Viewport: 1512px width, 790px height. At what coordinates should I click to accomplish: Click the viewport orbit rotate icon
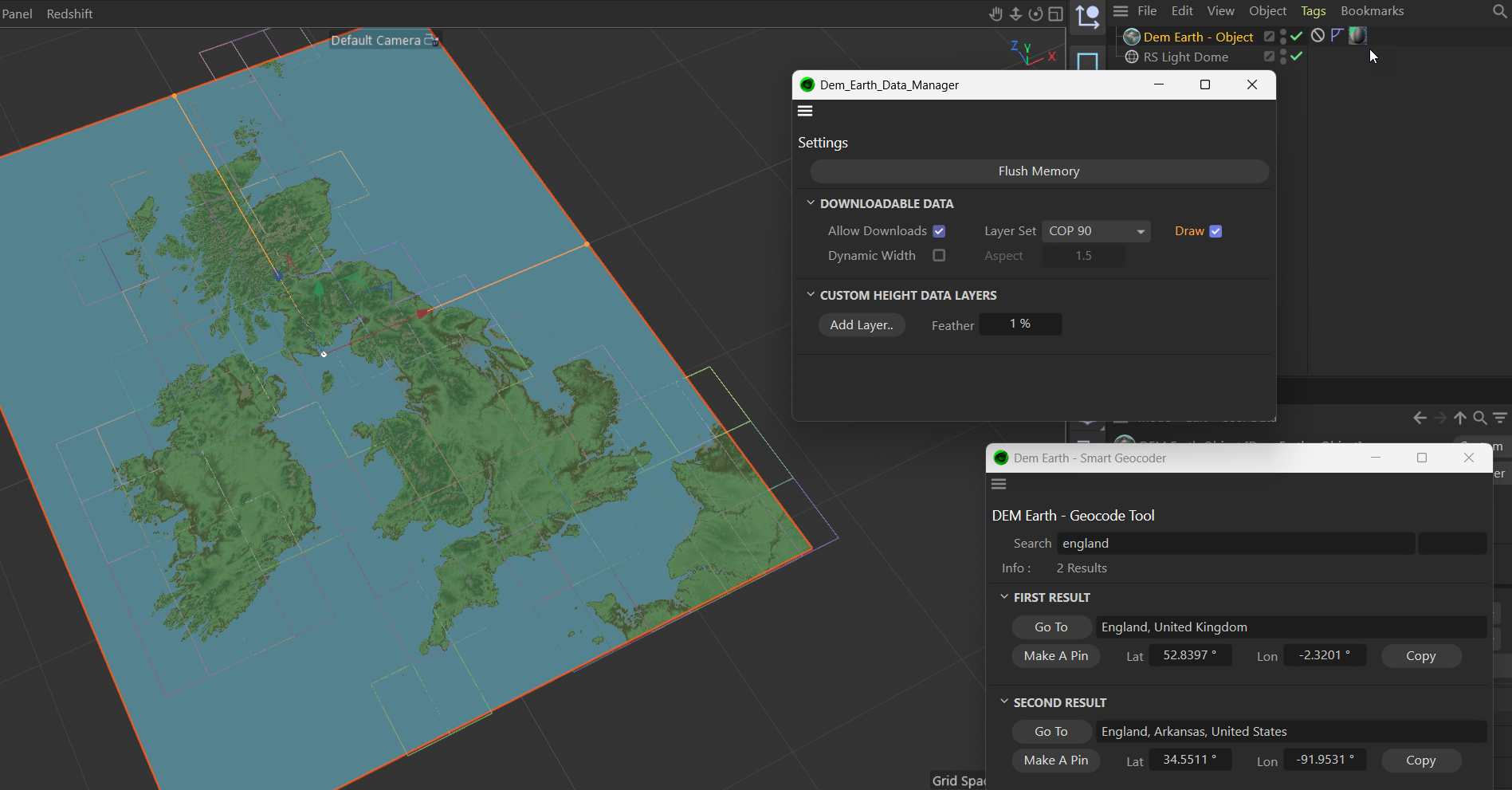[1035, 14]
